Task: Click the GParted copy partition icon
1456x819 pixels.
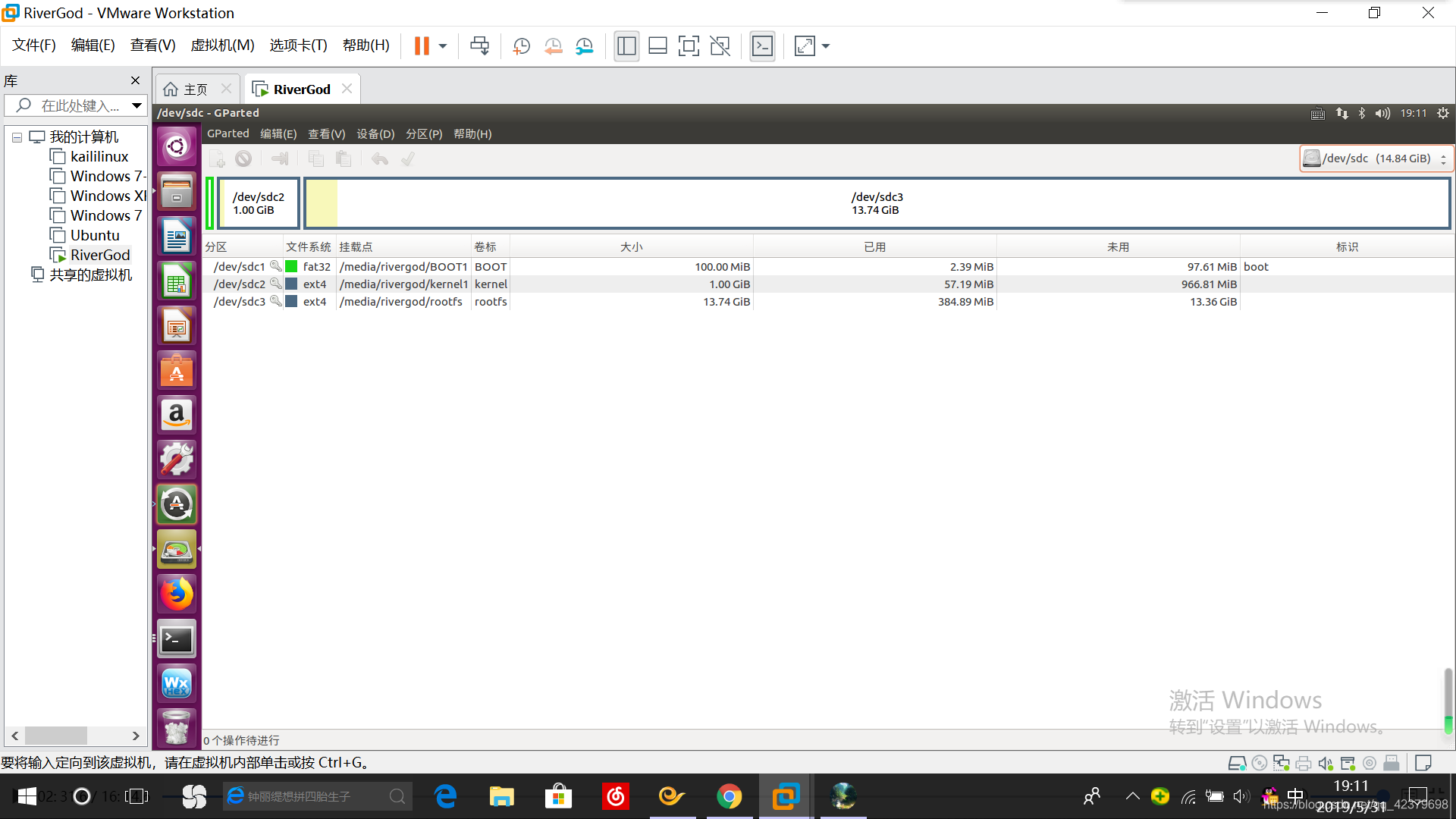Action: pos(316,158)
